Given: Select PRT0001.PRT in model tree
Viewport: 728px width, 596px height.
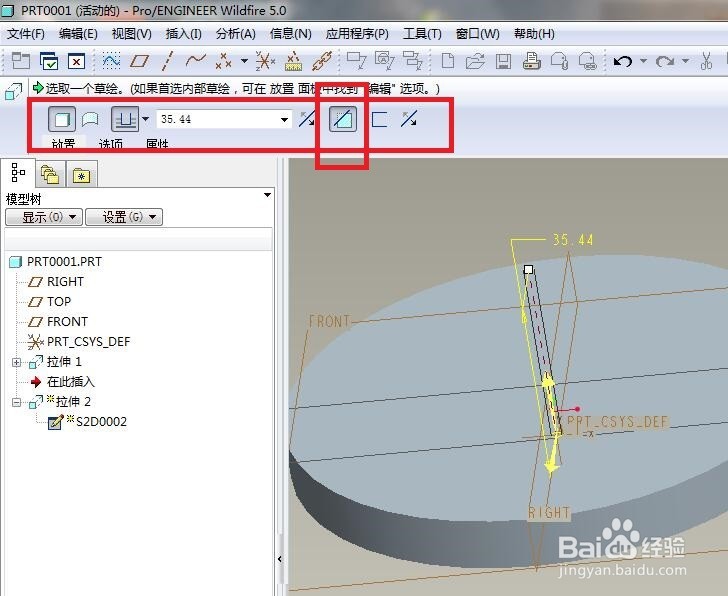Looking at the screenshot, I should [64, 262].
